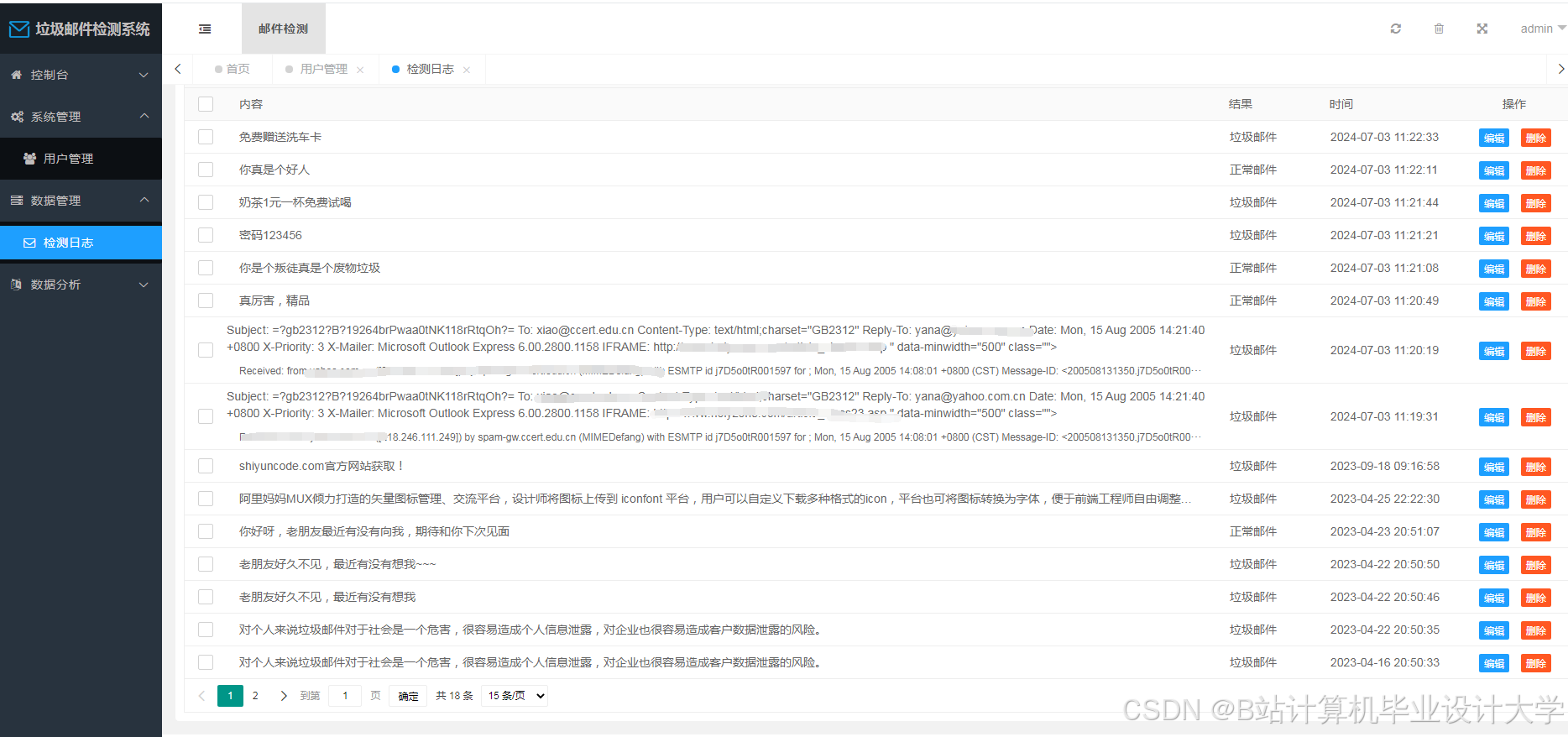Edit the record dated 2024-07-03 11:19:31
The height and width of the screenshot is (737, 1568).
(1494, 417)
